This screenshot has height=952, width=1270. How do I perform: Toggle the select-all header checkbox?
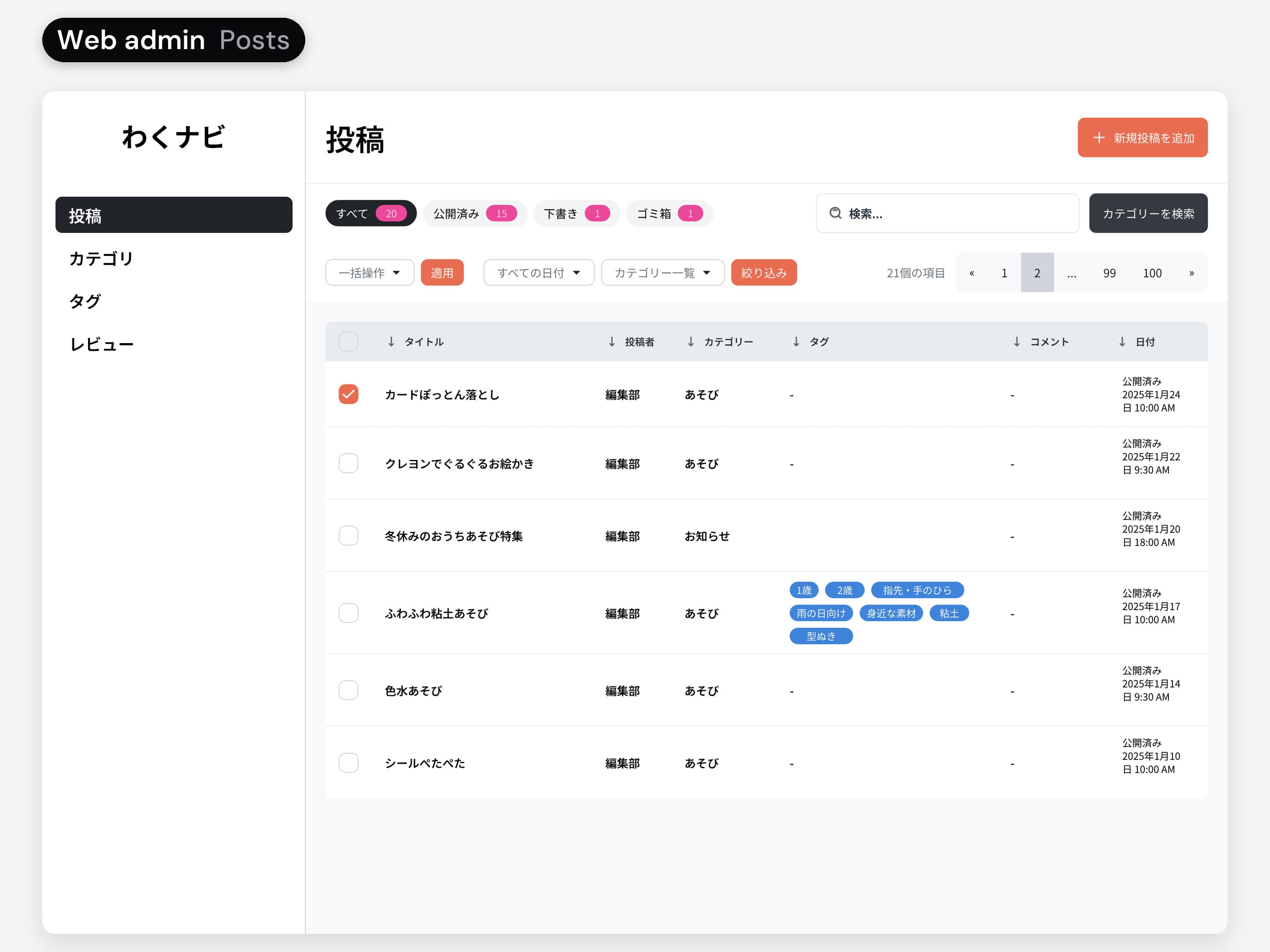(x=348, y=341)
